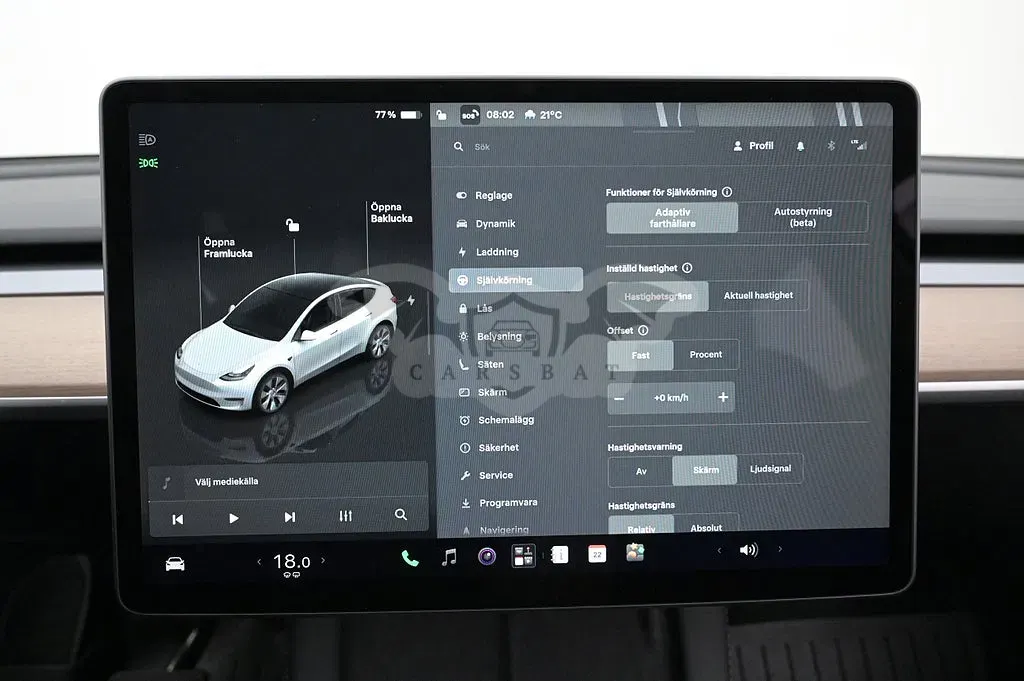1024x681 pixels.
Task: Open the Calendar app
Action: [597, 554]
